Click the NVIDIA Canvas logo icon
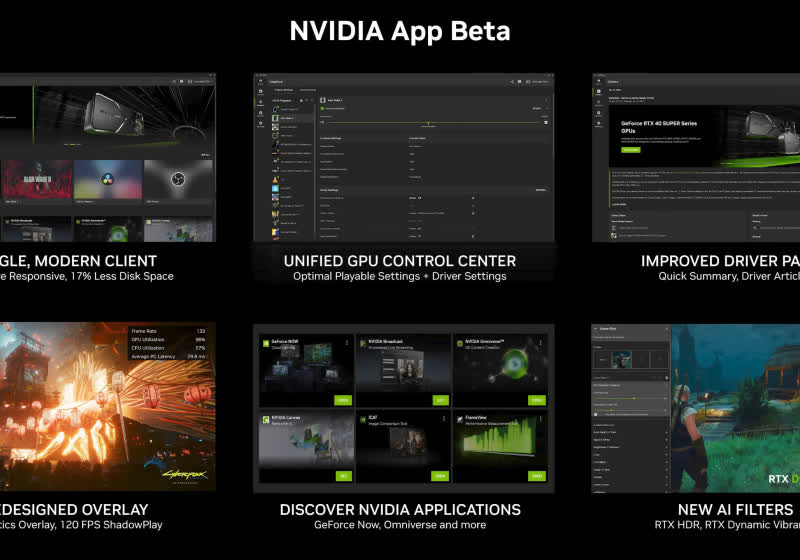Image resolution: width=800 pixels, height=560 pixels. pos(266,420)
